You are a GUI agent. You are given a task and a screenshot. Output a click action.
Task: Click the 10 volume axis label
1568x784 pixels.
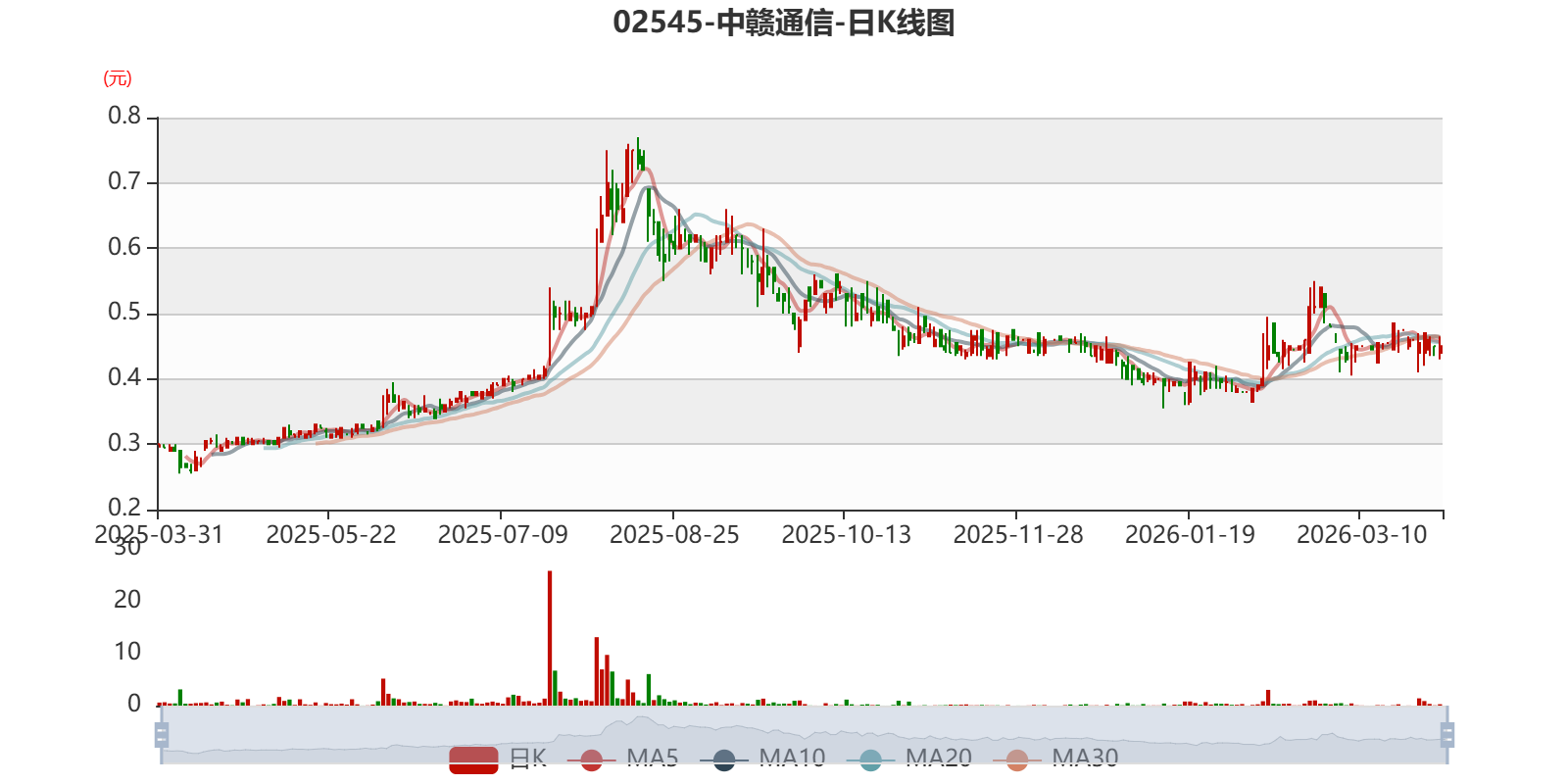(127, 652)
